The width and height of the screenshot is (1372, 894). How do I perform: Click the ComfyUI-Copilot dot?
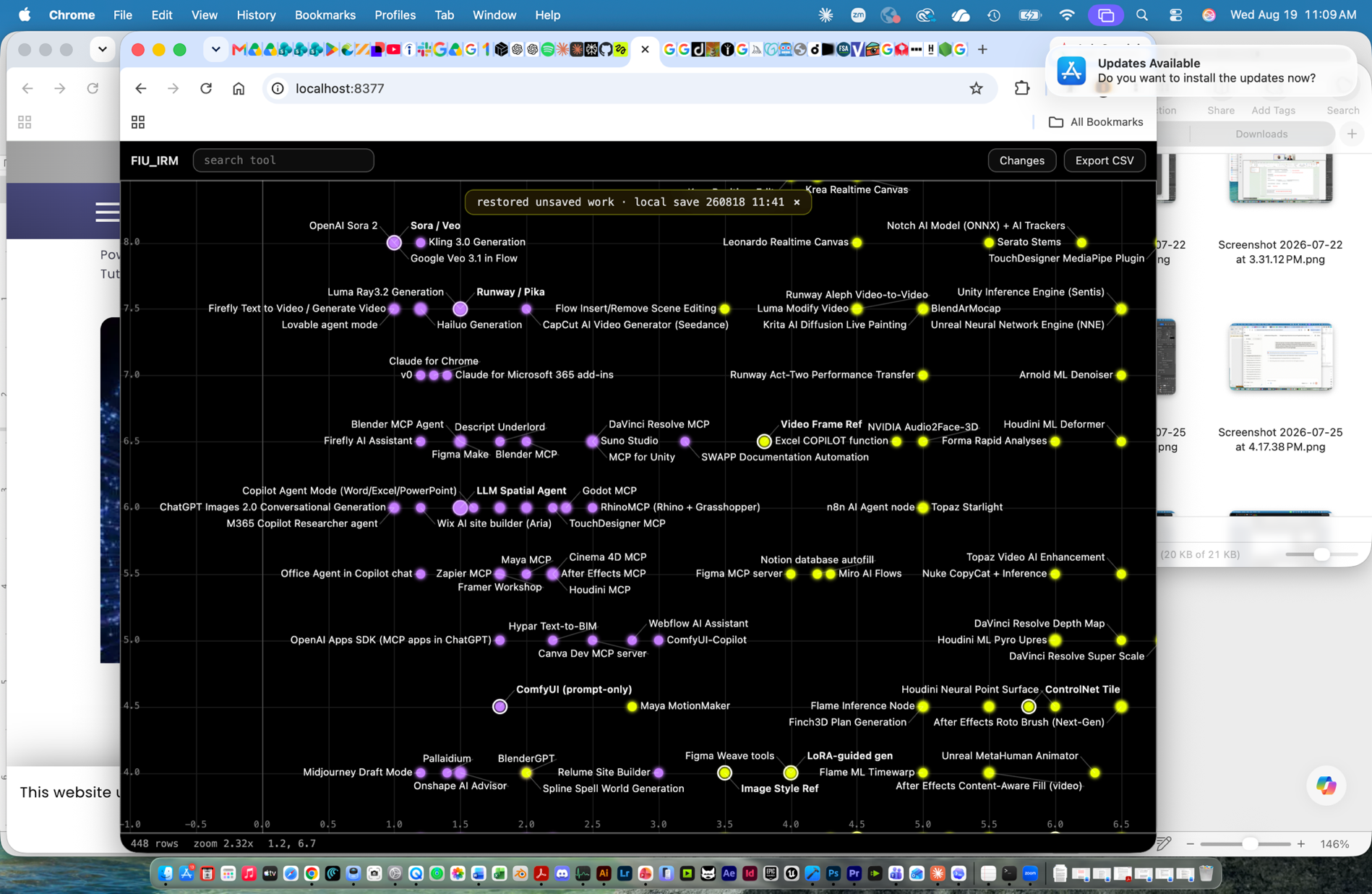tap(659, 640)
